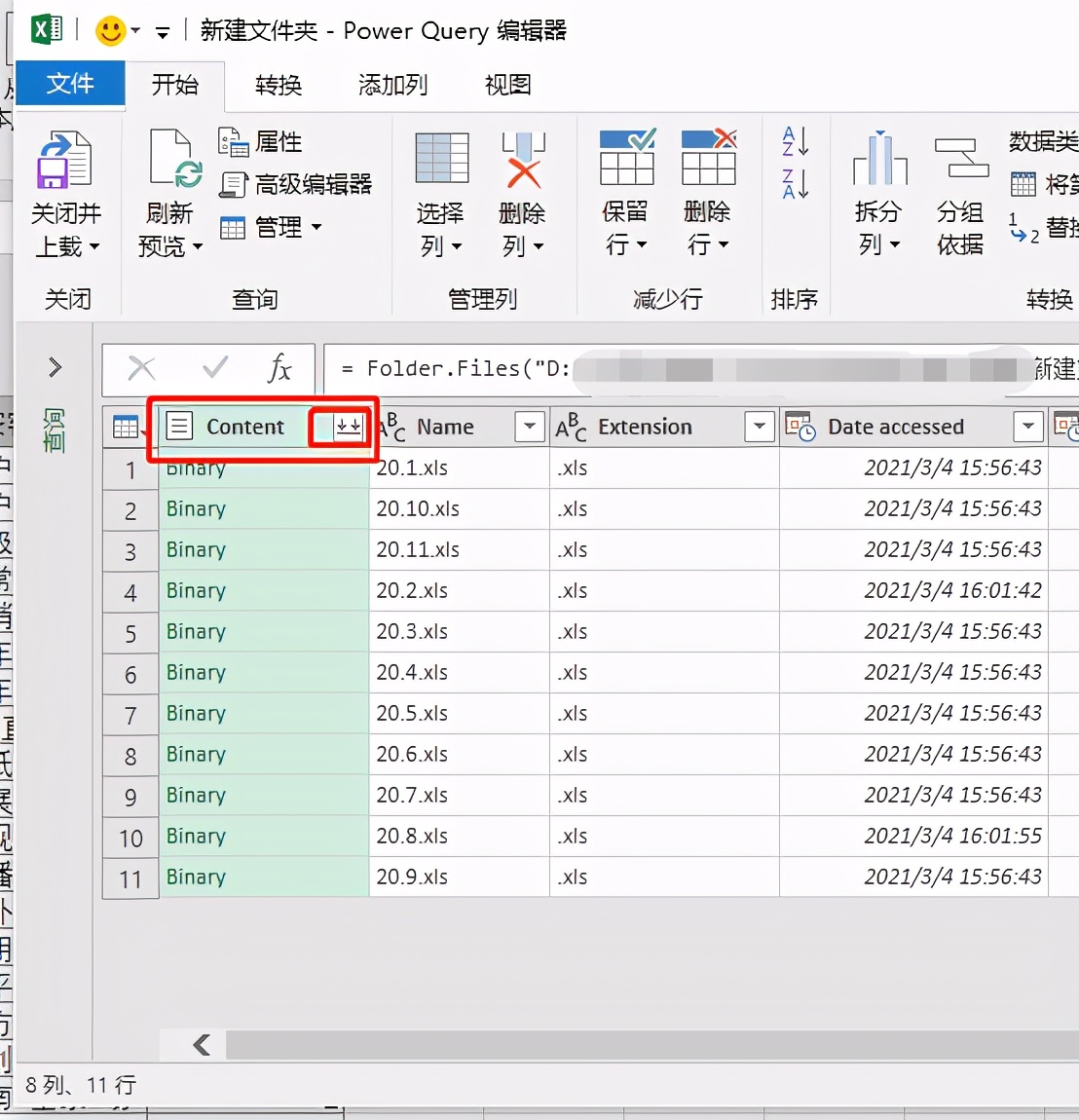Click the combine files button on Content

[349, 427]
